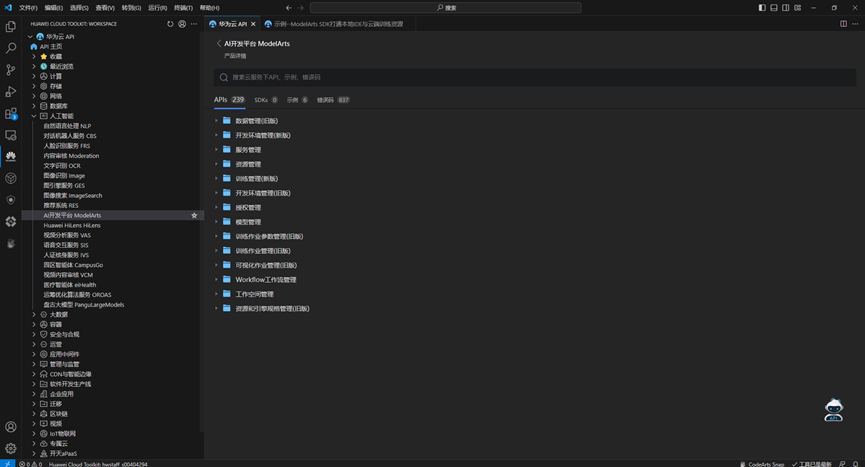
Task: Expand the 最近浏览 tree node
Action: [34, 66]
